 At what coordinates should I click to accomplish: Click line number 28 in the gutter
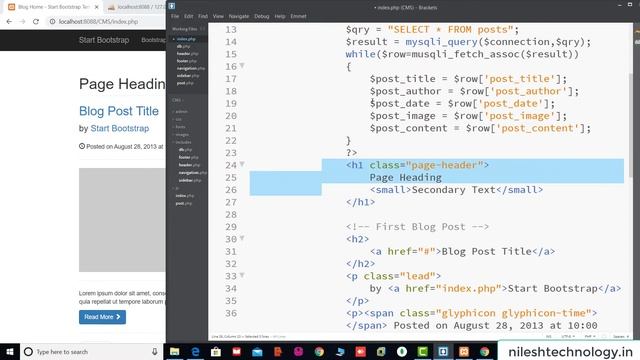pyautogui.click(x=231, y=215)
